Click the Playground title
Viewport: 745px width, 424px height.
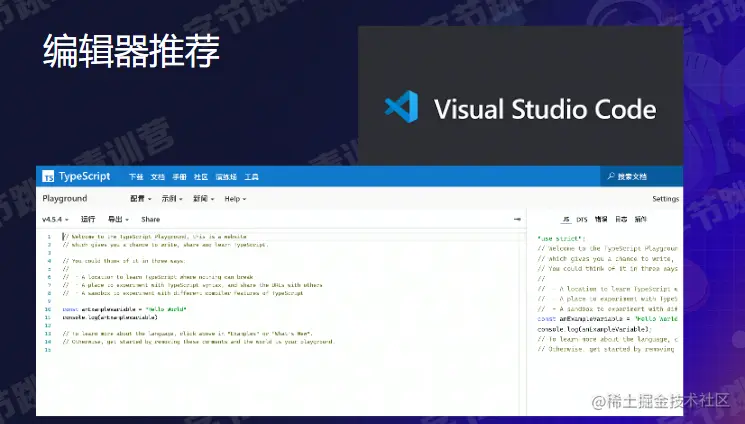[65, 198]
